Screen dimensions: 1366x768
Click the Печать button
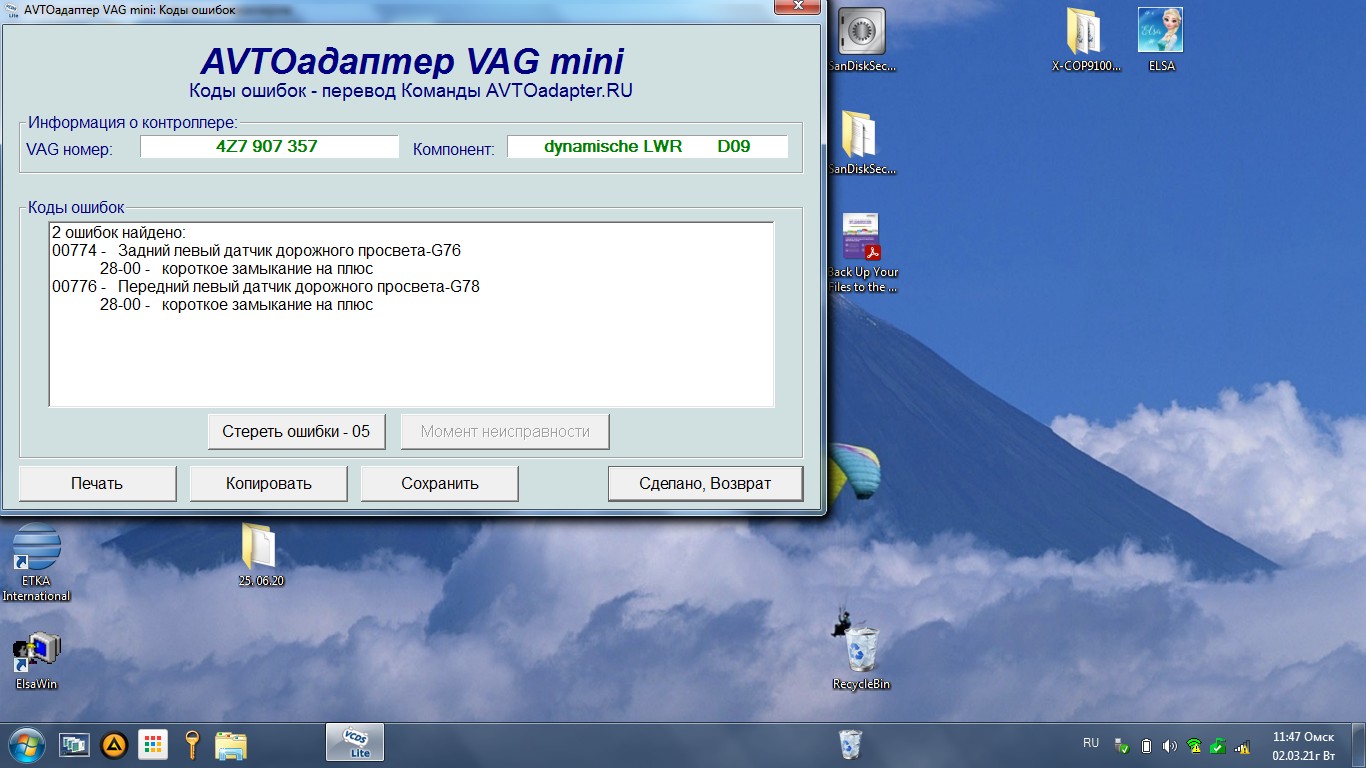pos(97,483)
